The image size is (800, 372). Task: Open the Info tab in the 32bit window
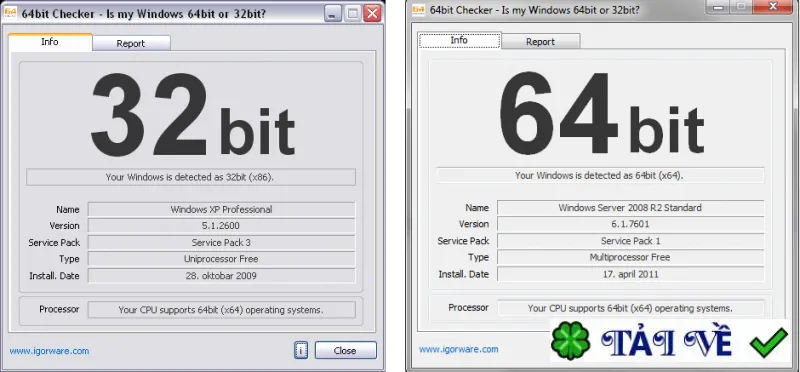click(x=50, y=42)
